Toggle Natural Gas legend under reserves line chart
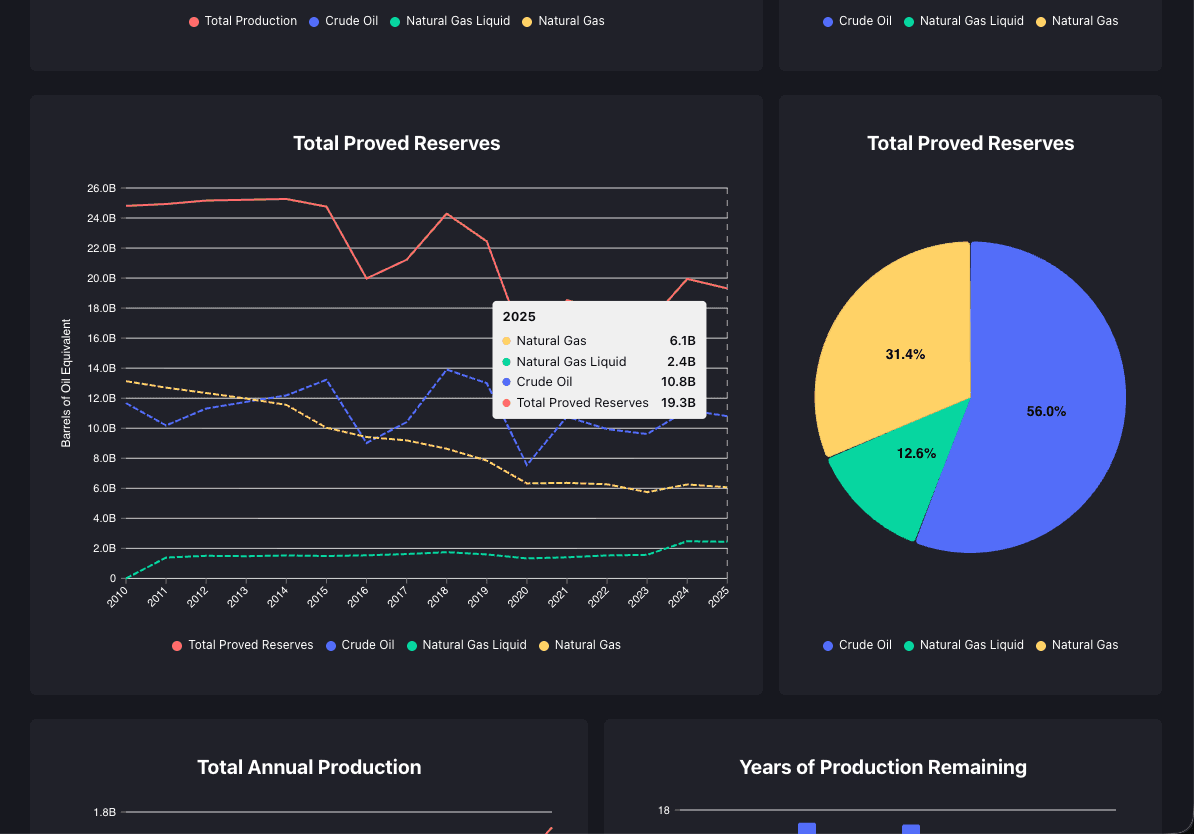 [x=580, y=645]
